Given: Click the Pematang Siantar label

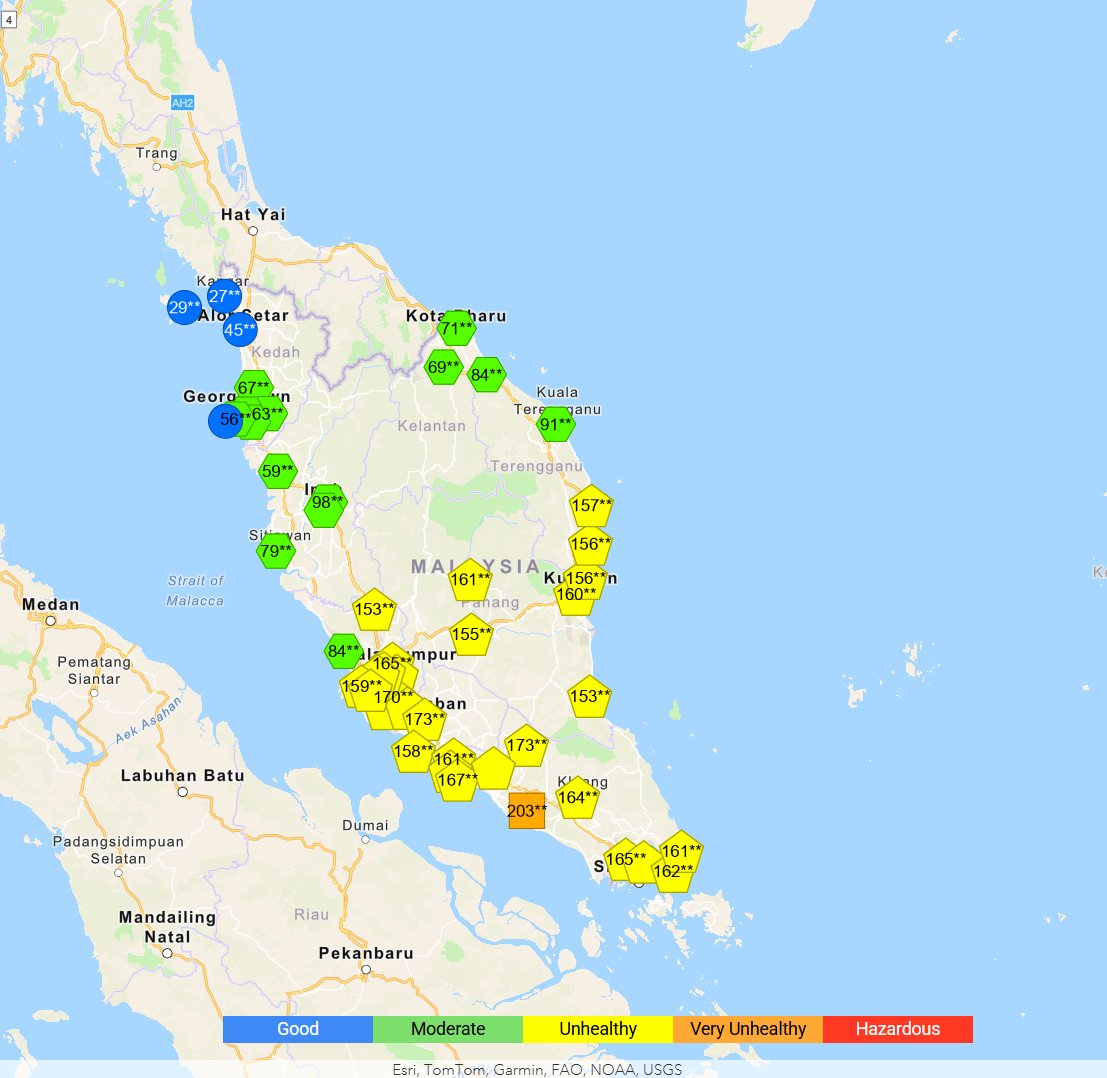Looking at the screenshot, I should [94, 671].
